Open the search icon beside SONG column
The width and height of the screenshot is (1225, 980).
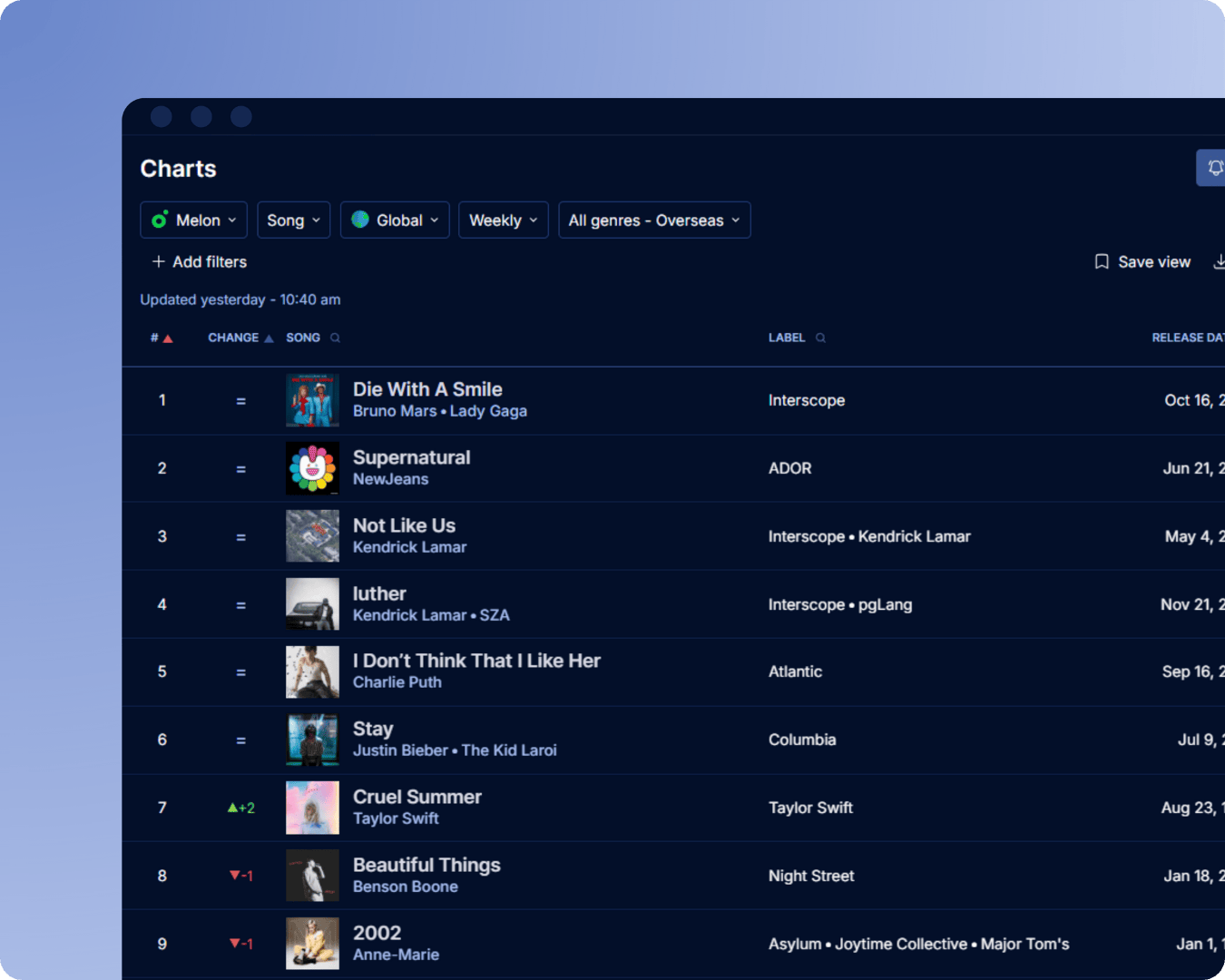[x=333, y=337]
